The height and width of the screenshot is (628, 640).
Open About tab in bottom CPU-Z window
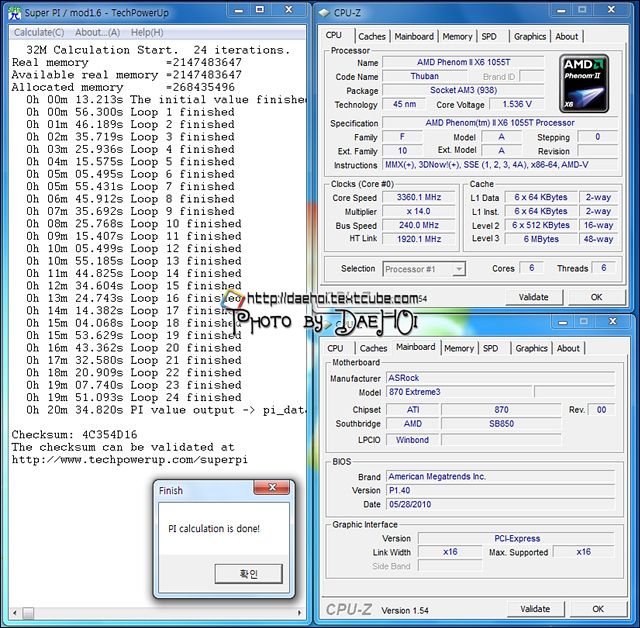pos(568,348)
